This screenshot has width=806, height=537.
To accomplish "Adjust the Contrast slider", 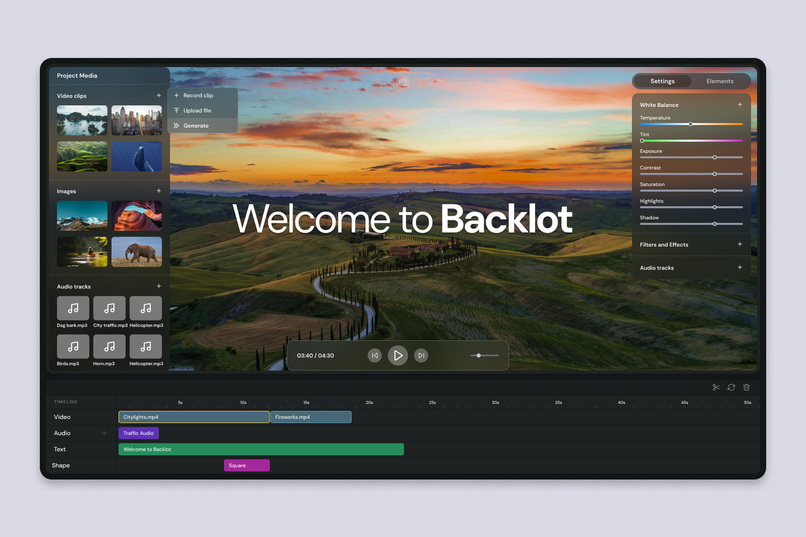I will click(x=691, y=174).
